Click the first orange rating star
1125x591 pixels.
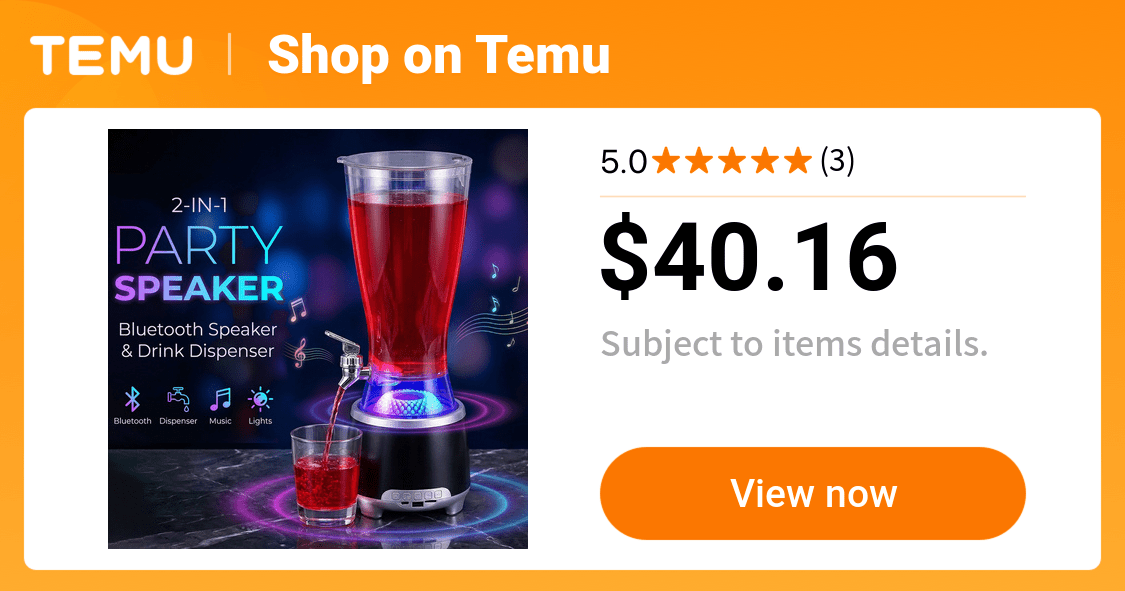[x=667, y=161]
